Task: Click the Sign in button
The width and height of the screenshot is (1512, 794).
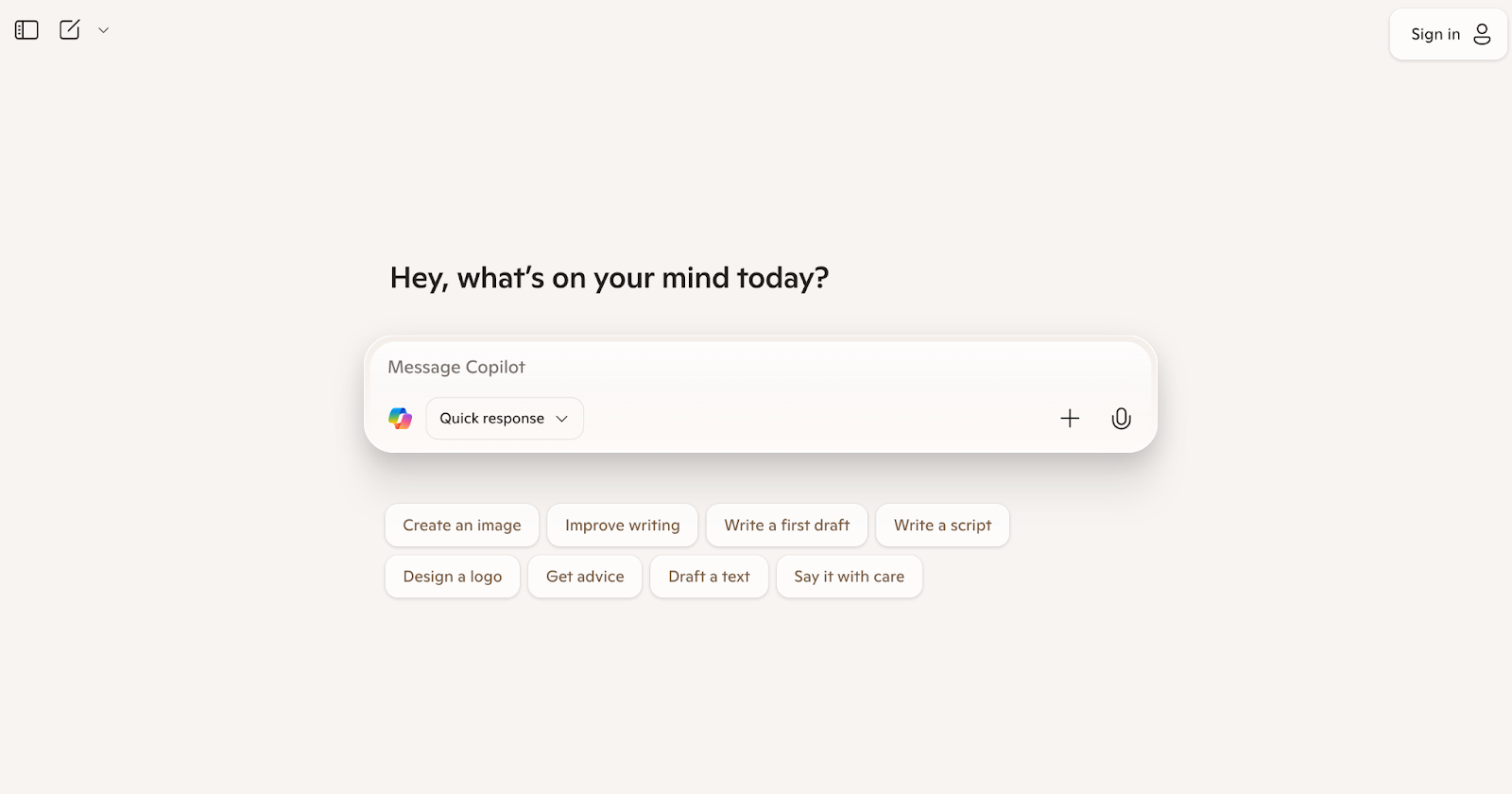Action: coord(1448,34)
